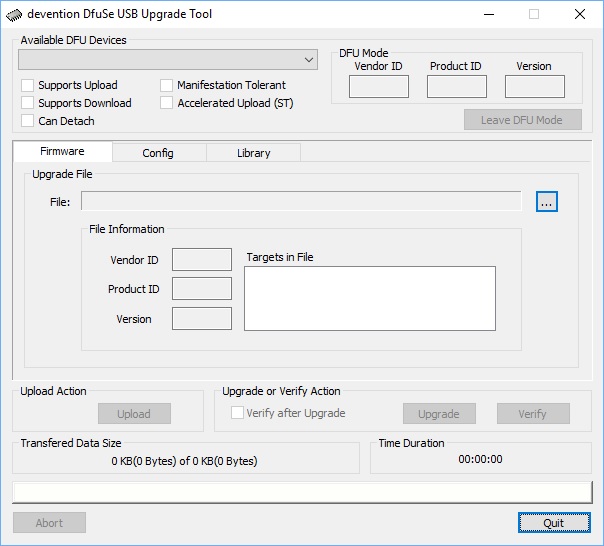
Task: Click the DFU Mode Vendor ID field
Action: click(379, 86)
